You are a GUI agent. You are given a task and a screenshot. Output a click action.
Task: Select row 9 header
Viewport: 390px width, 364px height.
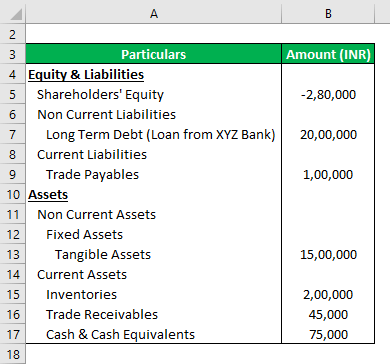coord(12,174)
